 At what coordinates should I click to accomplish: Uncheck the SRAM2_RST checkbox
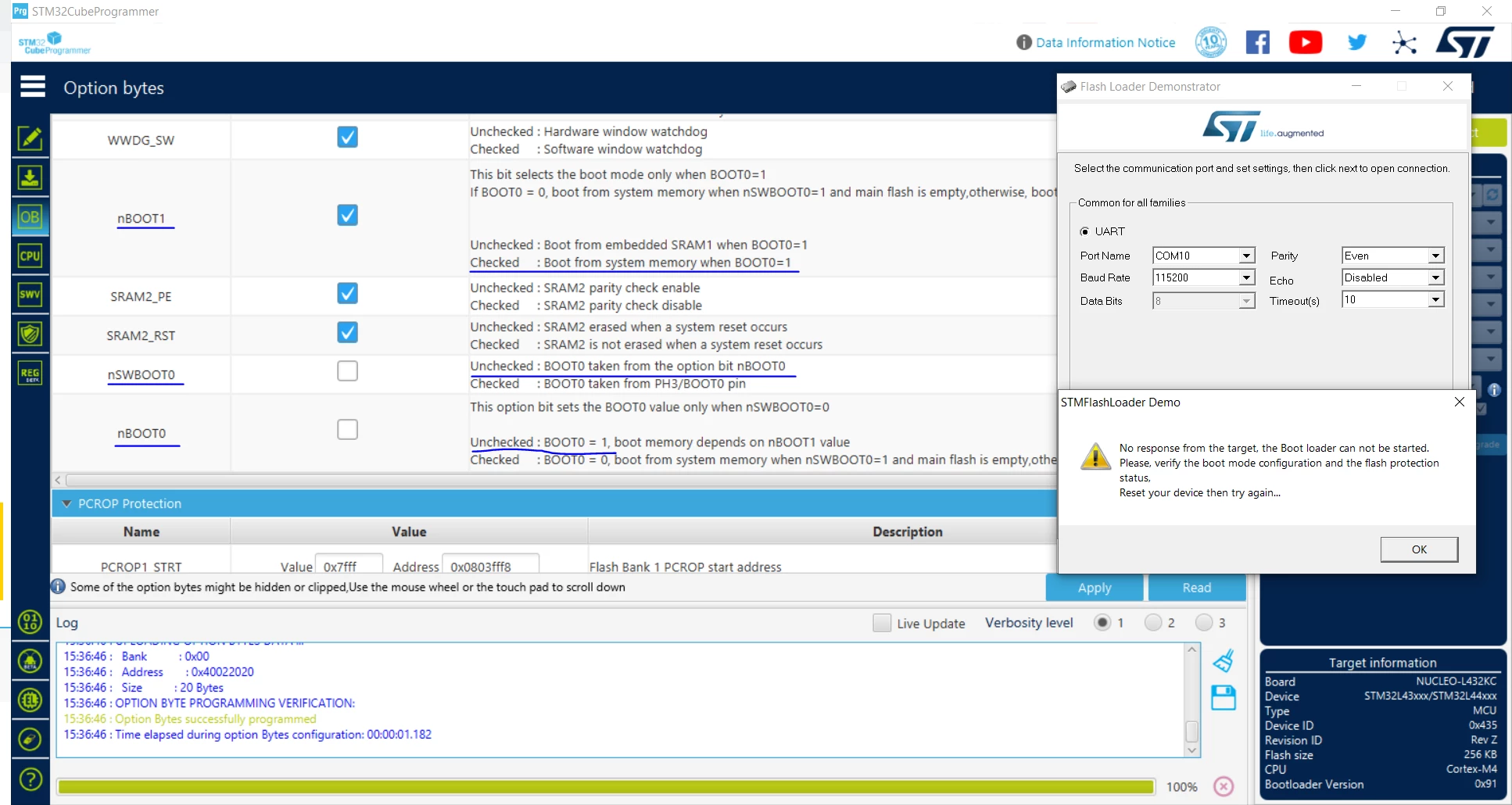[x=347, y=332]
